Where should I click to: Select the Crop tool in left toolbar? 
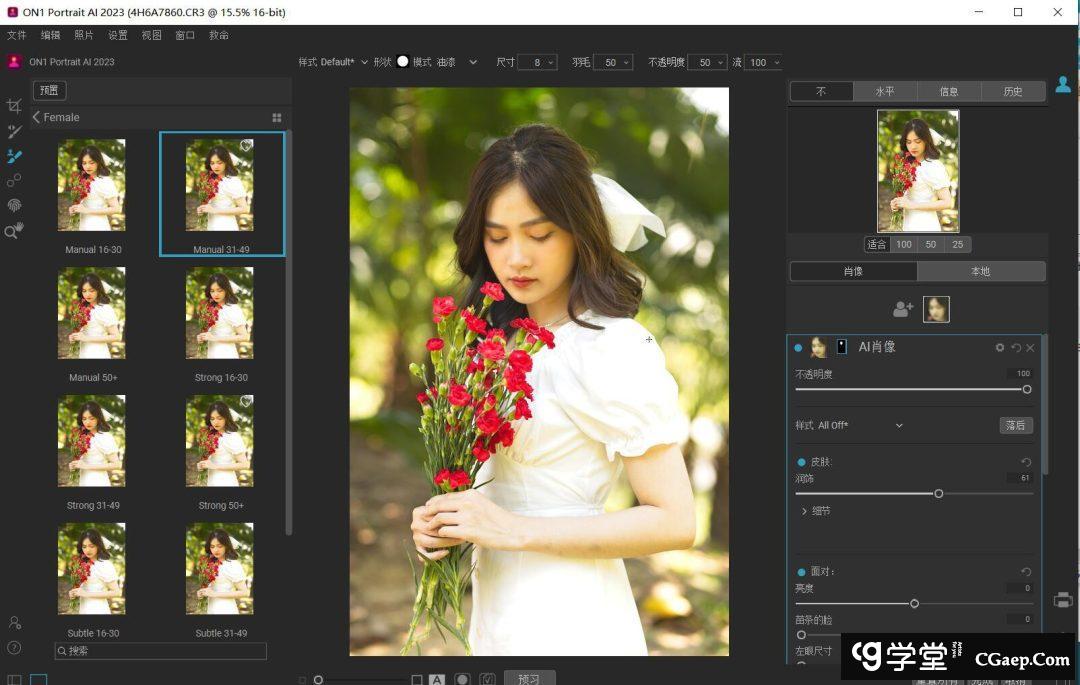pyautogui.click(x=14, y=106)
